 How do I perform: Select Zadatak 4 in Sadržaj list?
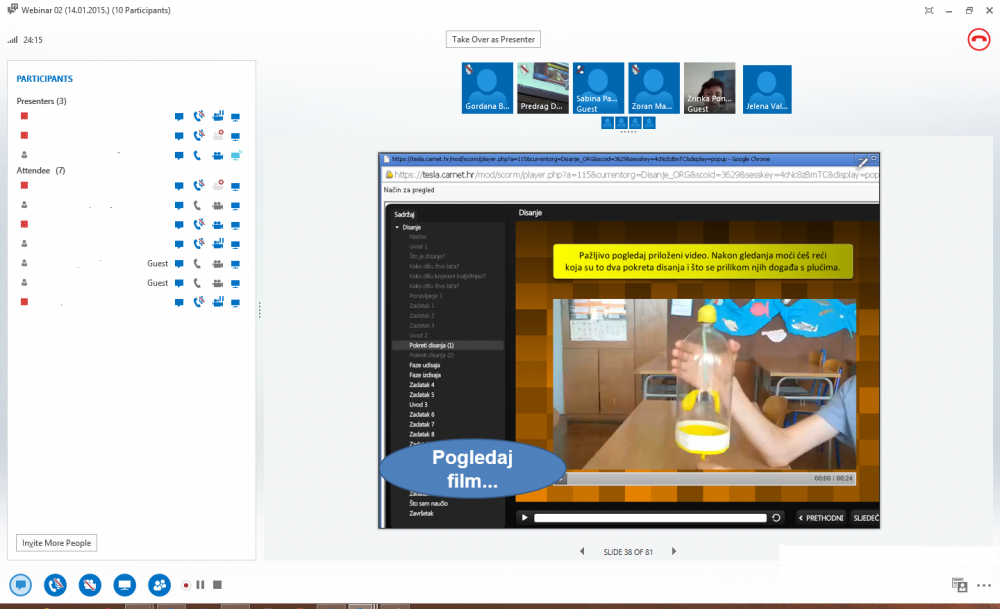point(422,385)
